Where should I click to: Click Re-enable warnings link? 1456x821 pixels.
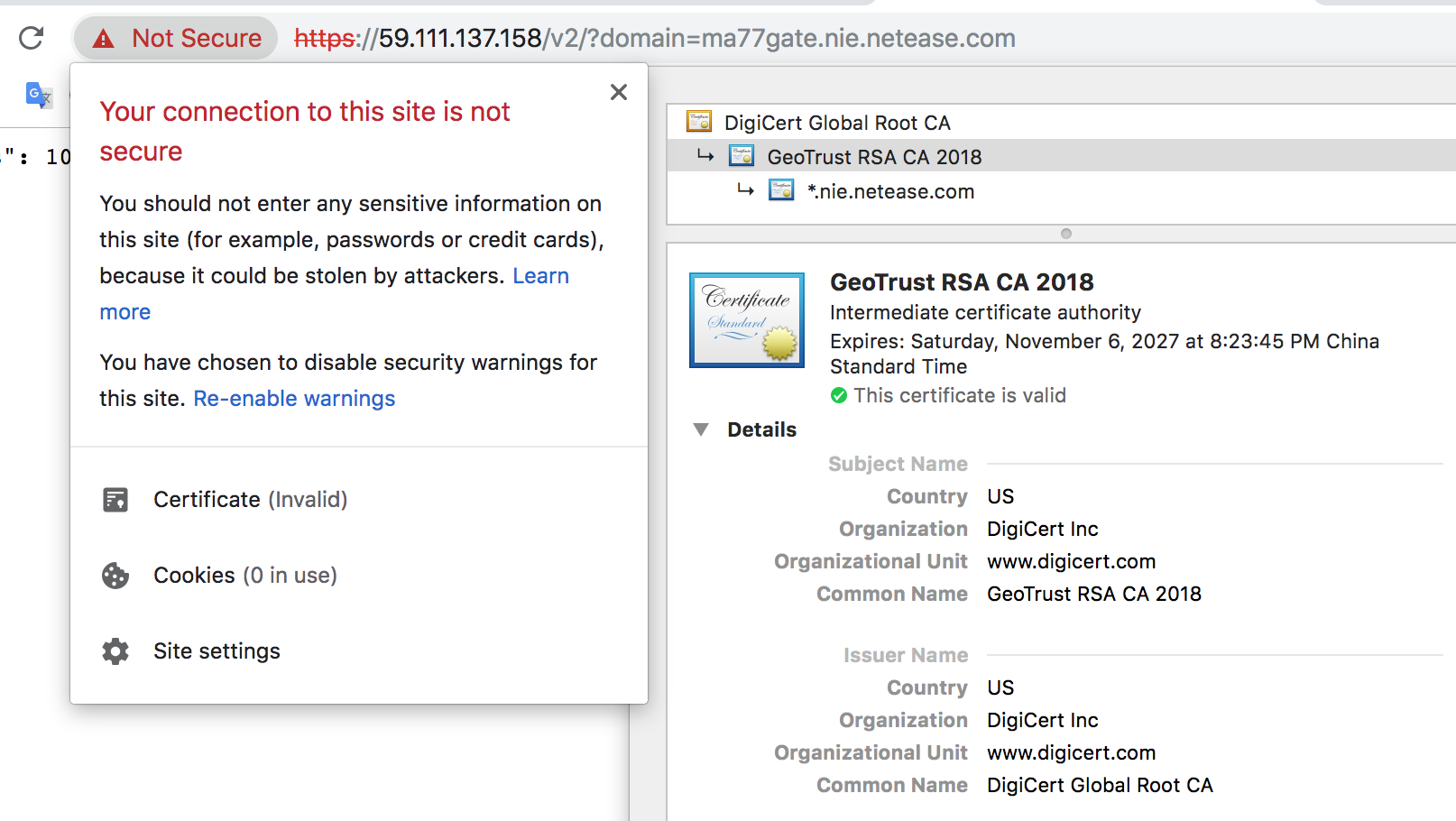[294, 399]
